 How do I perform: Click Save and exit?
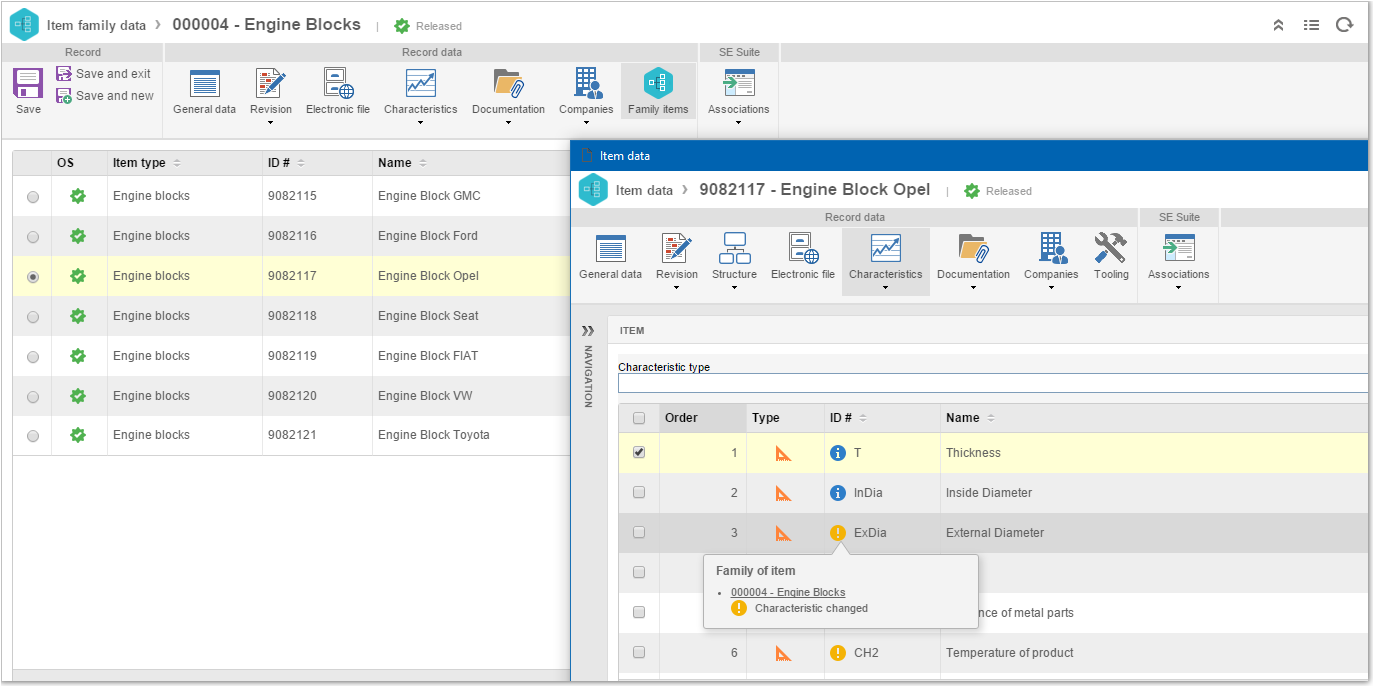click(104, 74)
